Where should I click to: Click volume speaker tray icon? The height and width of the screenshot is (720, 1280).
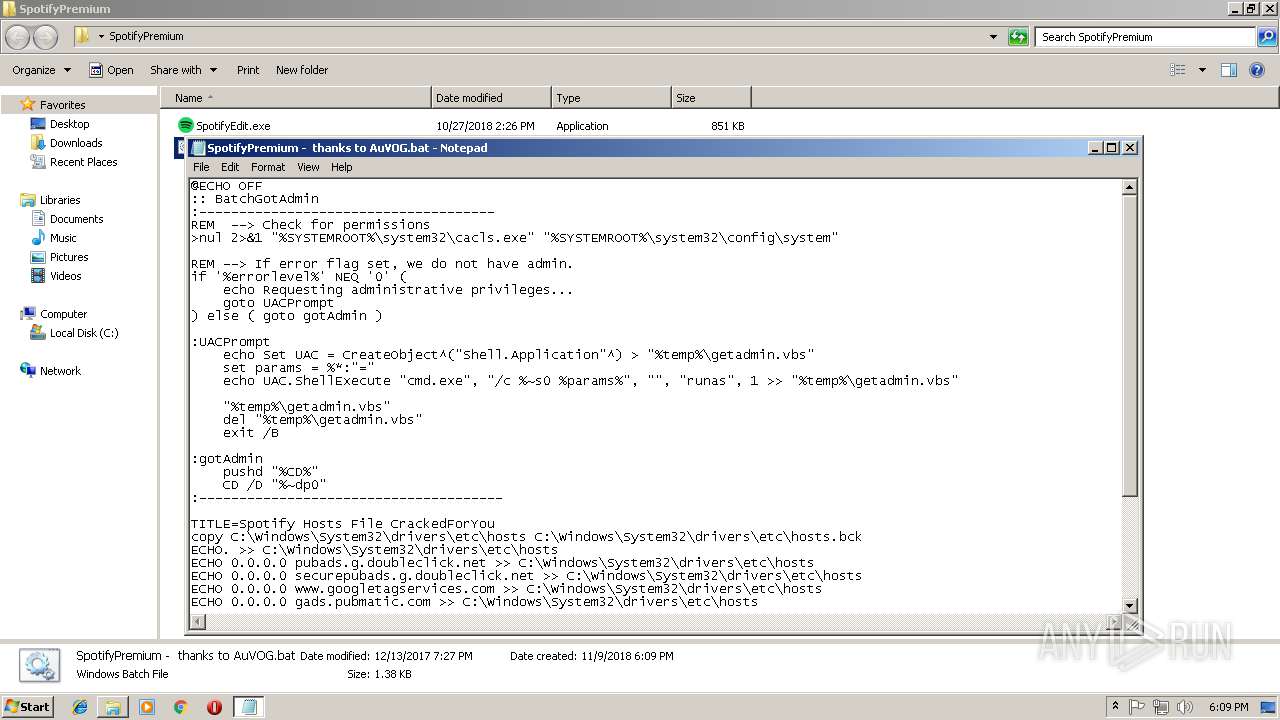coord(1186,707)
